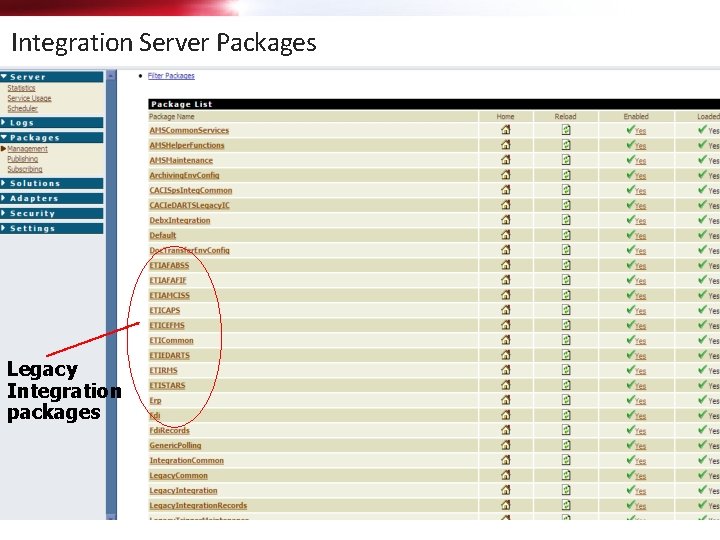The height and width of the screenshot is (540, 720).
Task: Reload the ArchivingEnvConfig package
Action: tap(566, 175)
